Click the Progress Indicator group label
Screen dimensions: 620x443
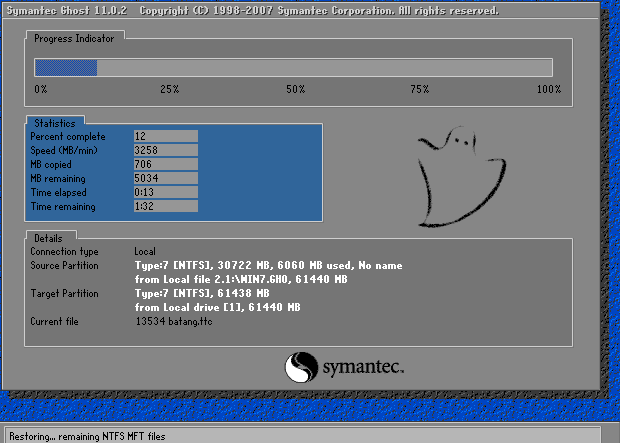[x=74, y=38]
